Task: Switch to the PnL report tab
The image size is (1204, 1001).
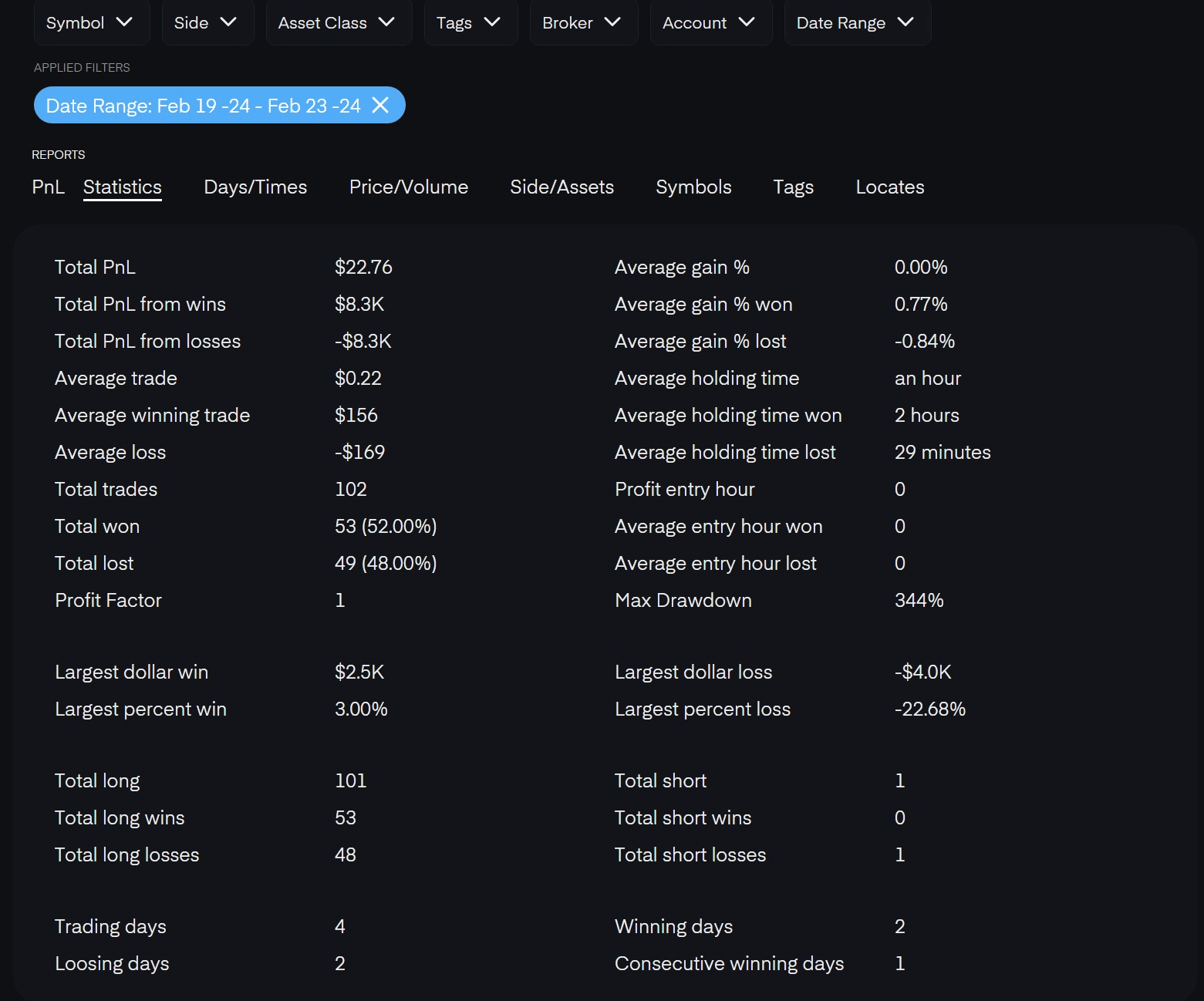Action: 48,187
